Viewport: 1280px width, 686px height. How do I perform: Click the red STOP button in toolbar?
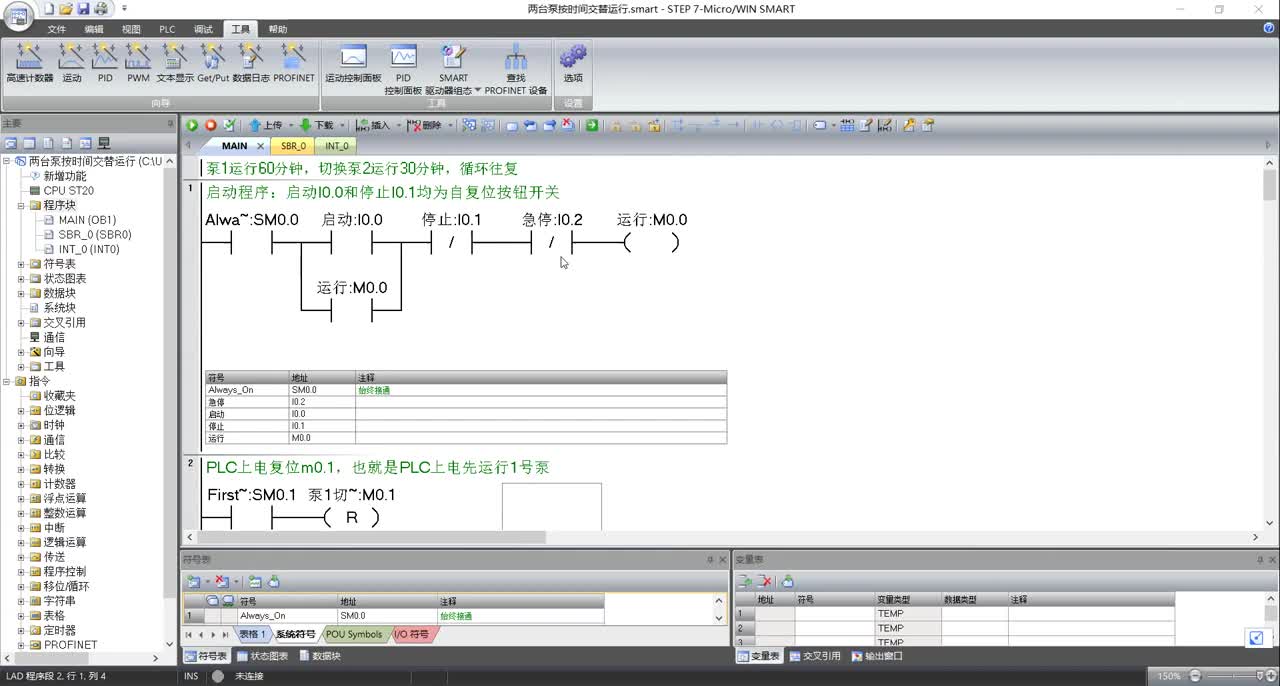[x=211, y=125]
